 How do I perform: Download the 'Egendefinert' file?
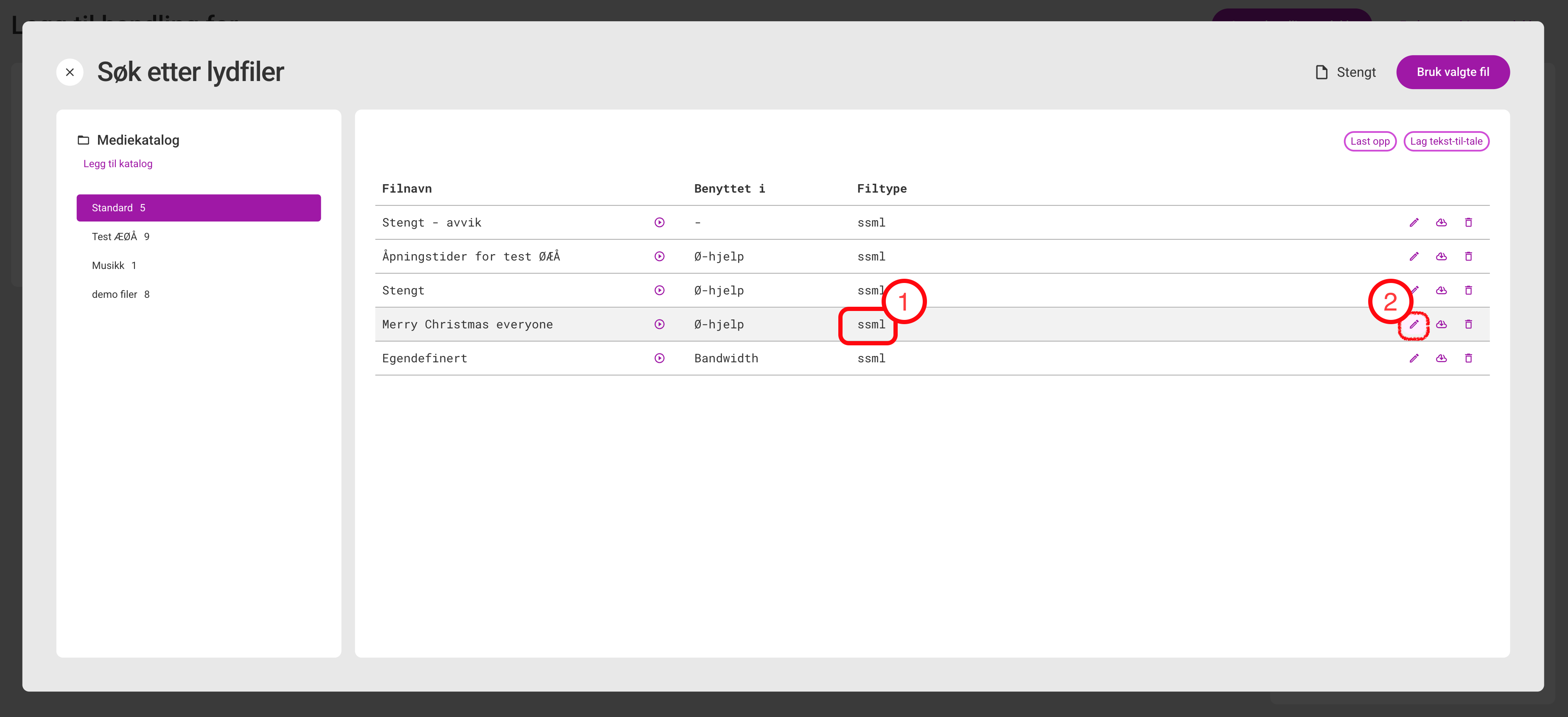click(x=1441, y=358)
